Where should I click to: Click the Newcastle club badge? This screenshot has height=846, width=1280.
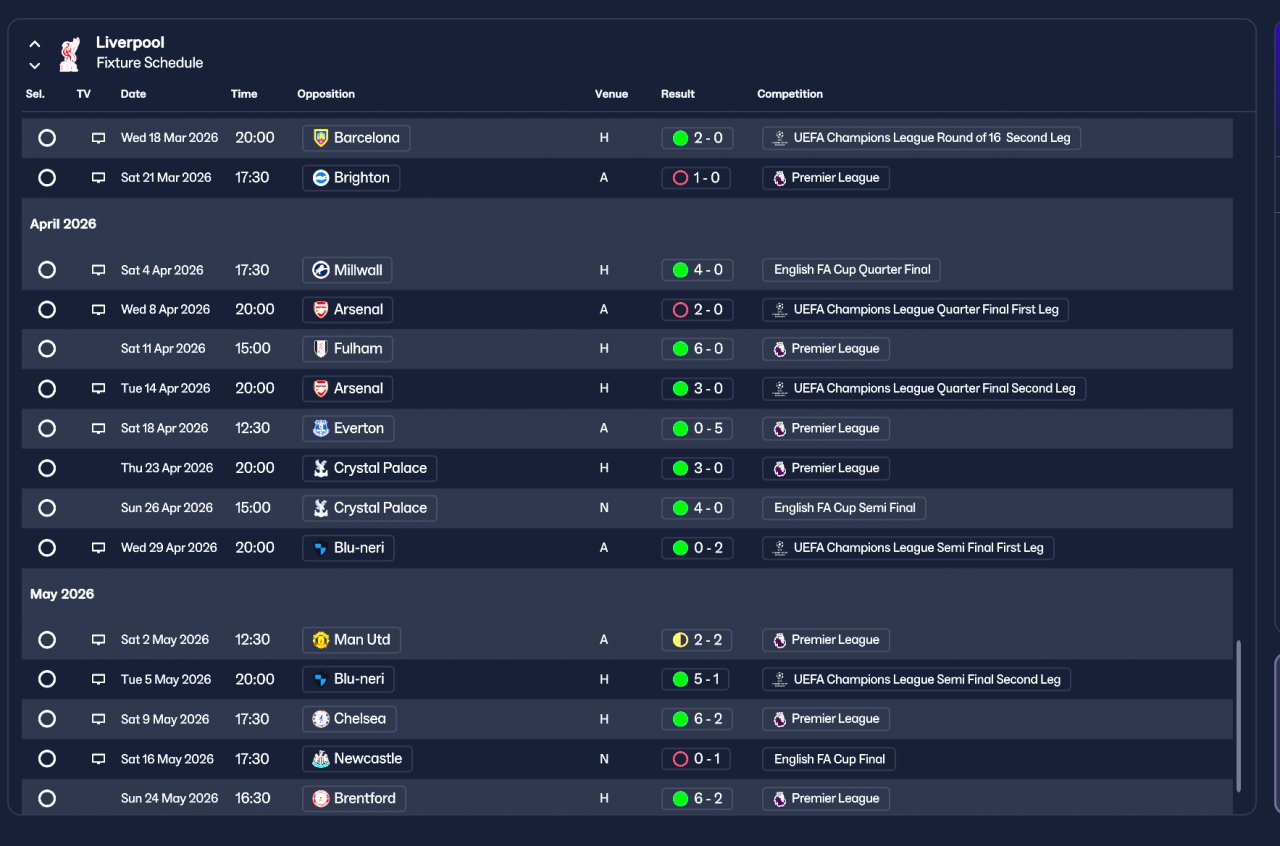[320, 759]
